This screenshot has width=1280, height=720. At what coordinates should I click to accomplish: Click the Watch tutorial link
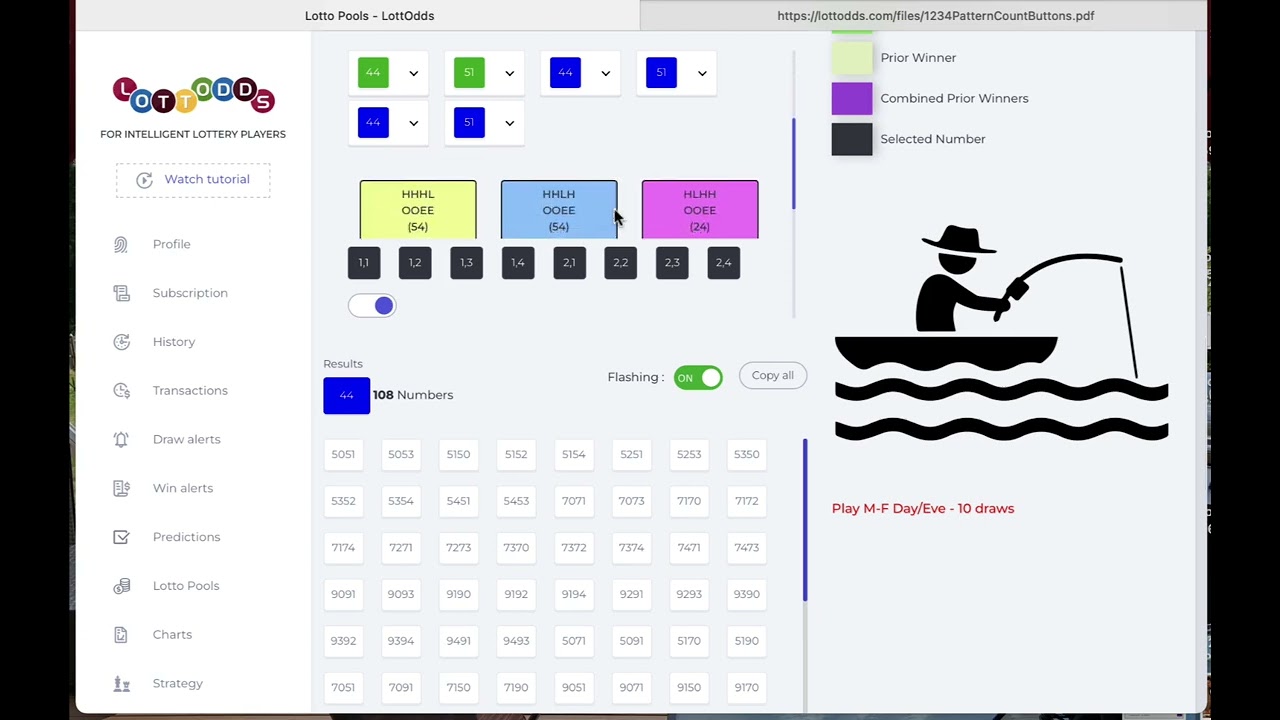207,179
